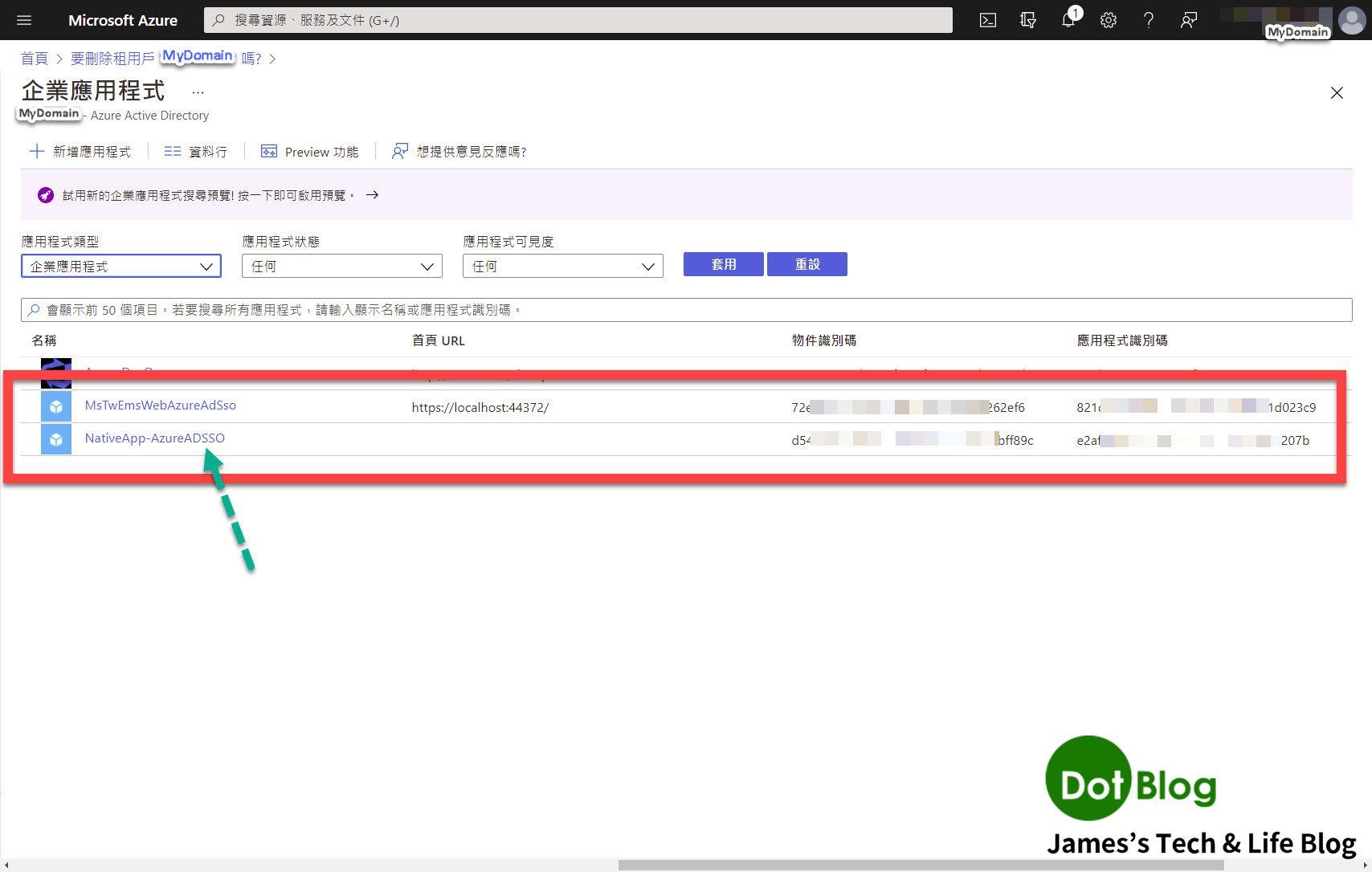Click the arrow to enable search preview
Screen dimensions: 1372x872
(372, 194)
